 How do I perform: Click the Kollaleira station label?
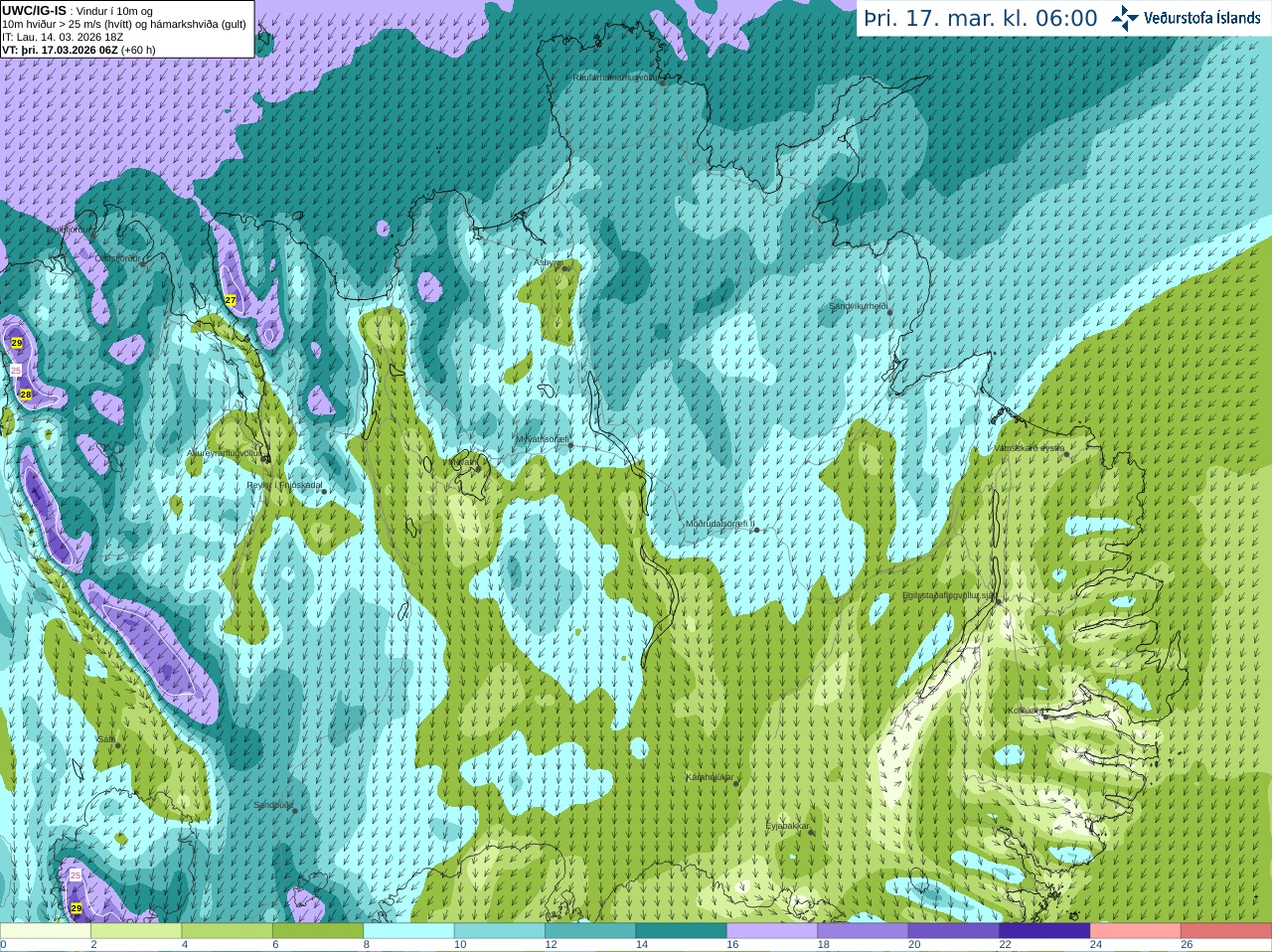1025,711
